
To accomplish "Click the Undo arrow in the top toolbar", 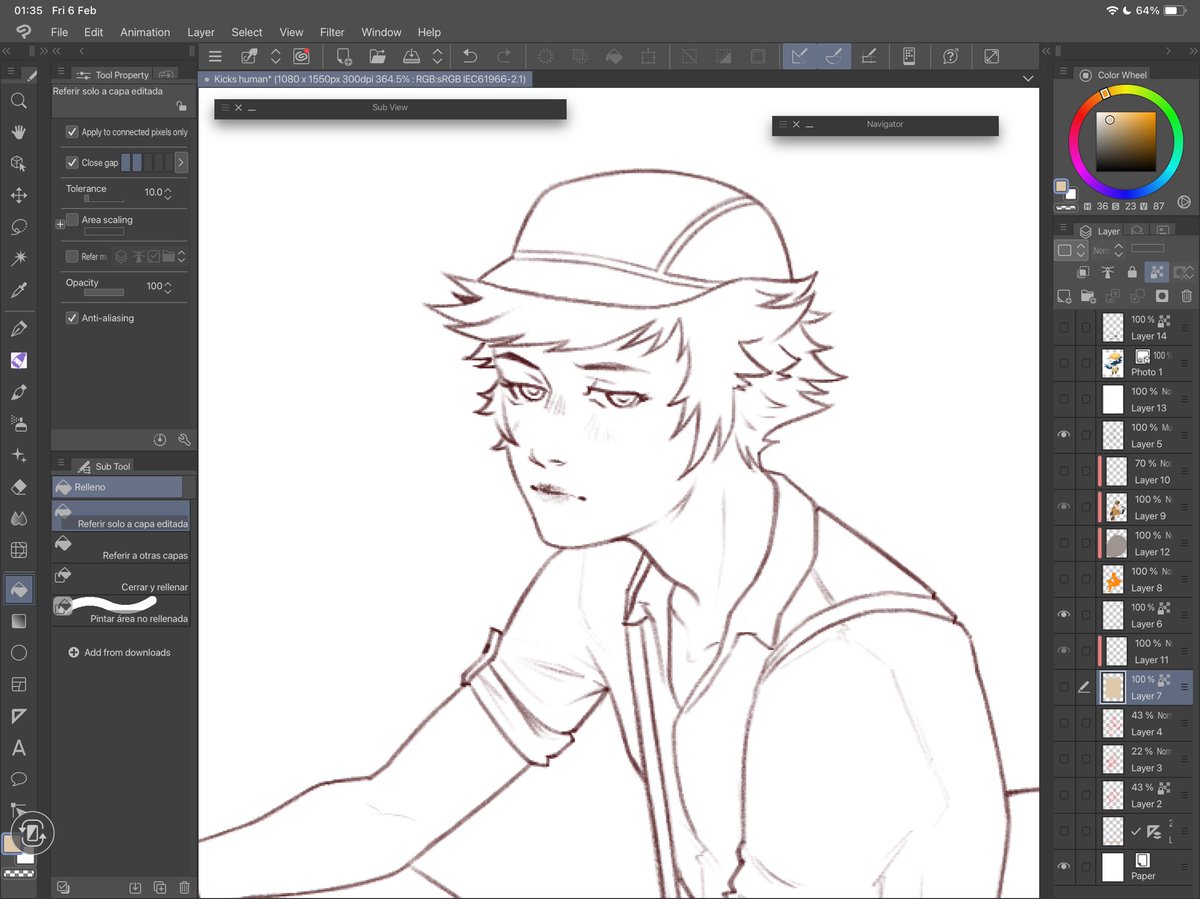I will (469, 56).
